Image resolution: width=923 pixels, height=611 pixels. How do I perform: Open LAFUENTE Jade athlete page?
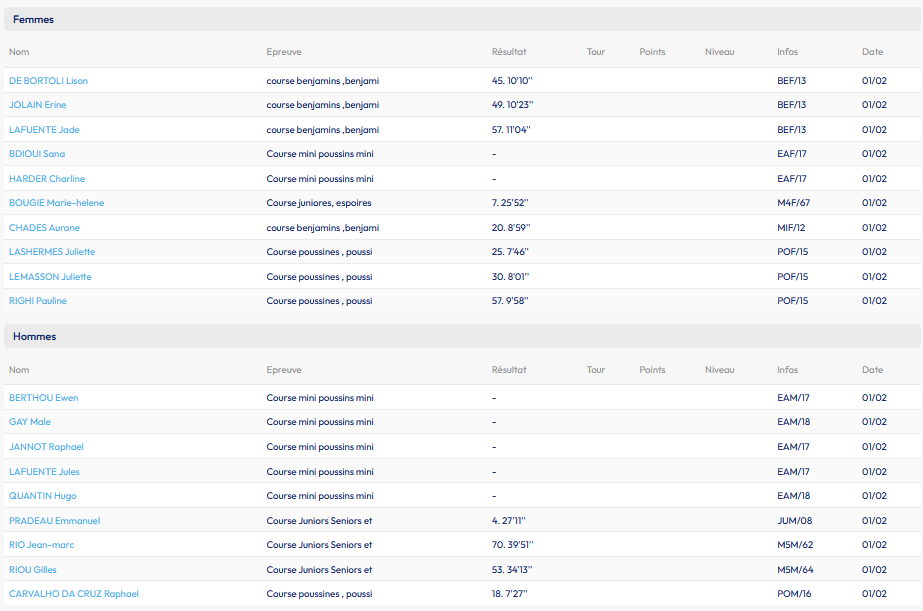click(x=44, y=130)
